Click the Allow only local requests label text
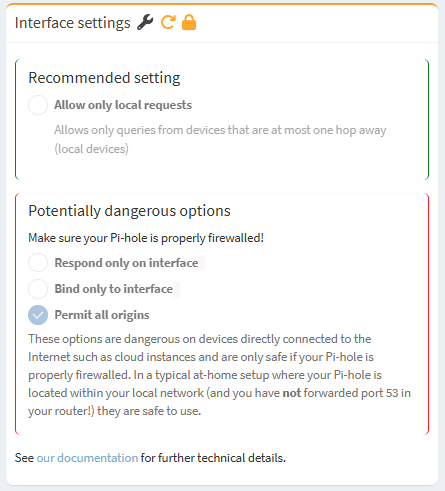Image resolution: width=445 pixels, height=491 pixels. pos(123,105)
